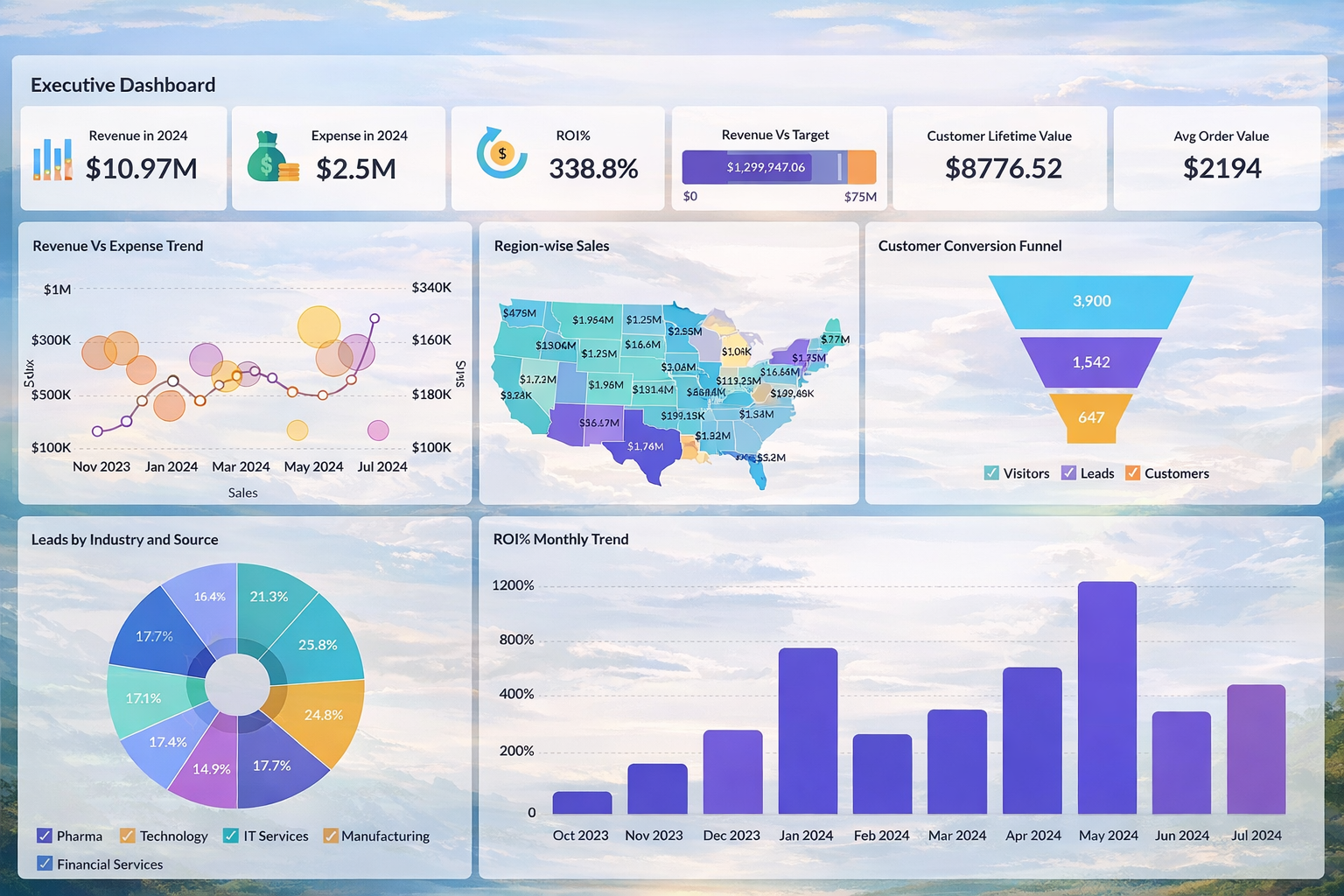Image resolution: width=1344 pixels, height=896 pixels.
Task: Open the Customer Lifetime Value card
Action: pos(999,158)
